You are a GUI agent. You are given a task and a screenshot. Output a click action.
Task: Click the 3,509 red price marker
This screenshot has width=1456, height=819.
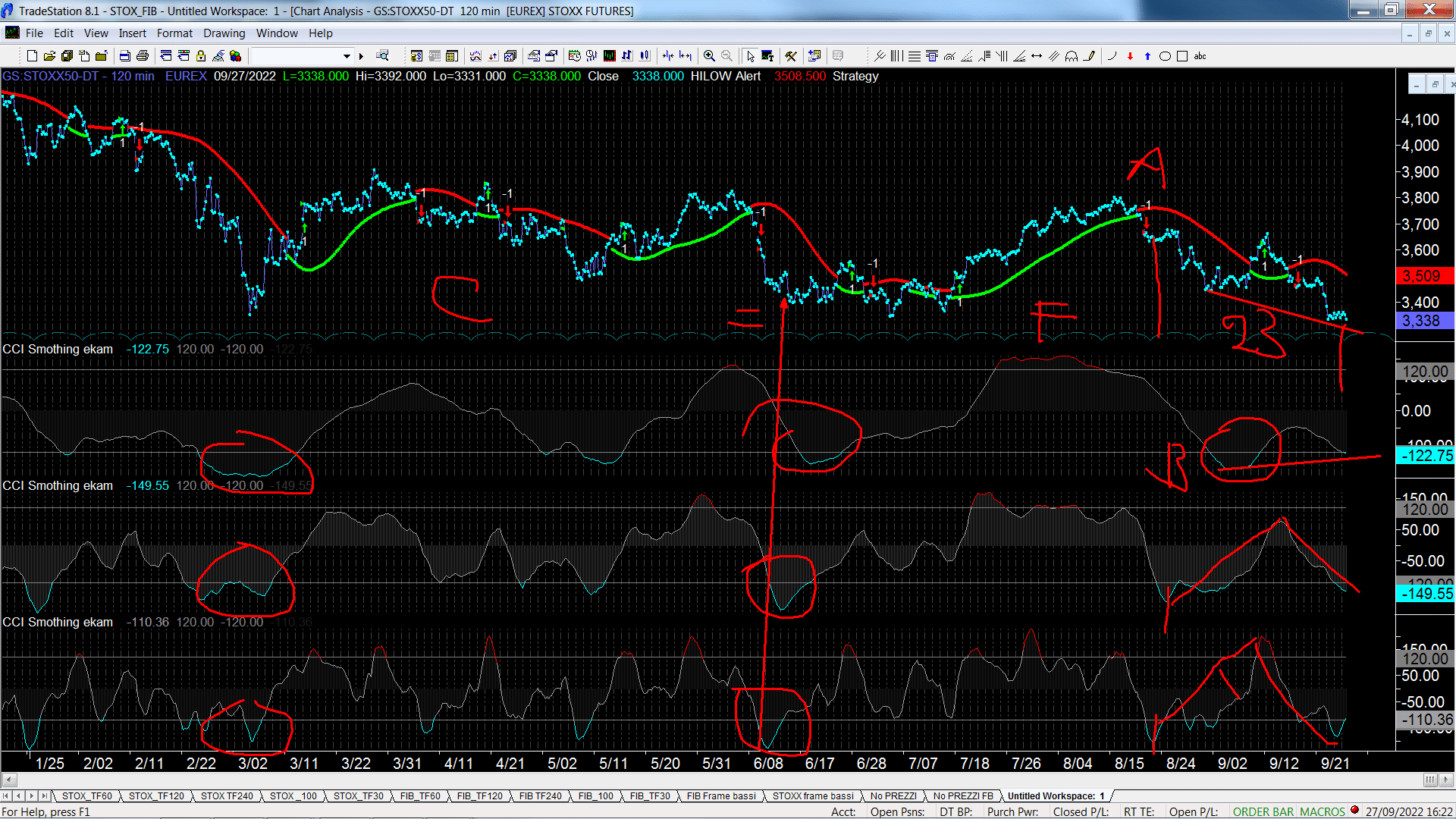1424,276
